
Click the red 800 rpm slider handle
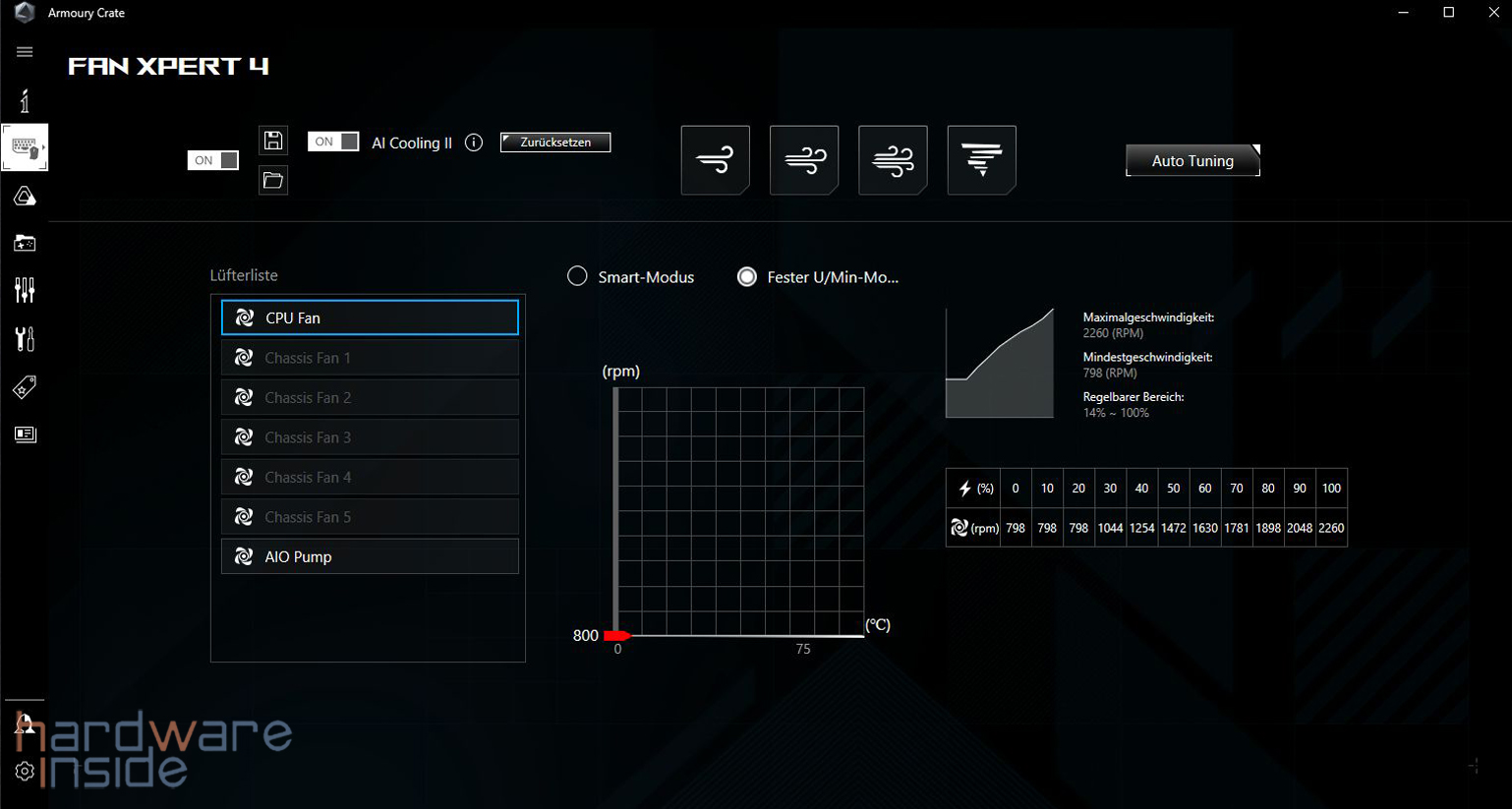(616, 636)
